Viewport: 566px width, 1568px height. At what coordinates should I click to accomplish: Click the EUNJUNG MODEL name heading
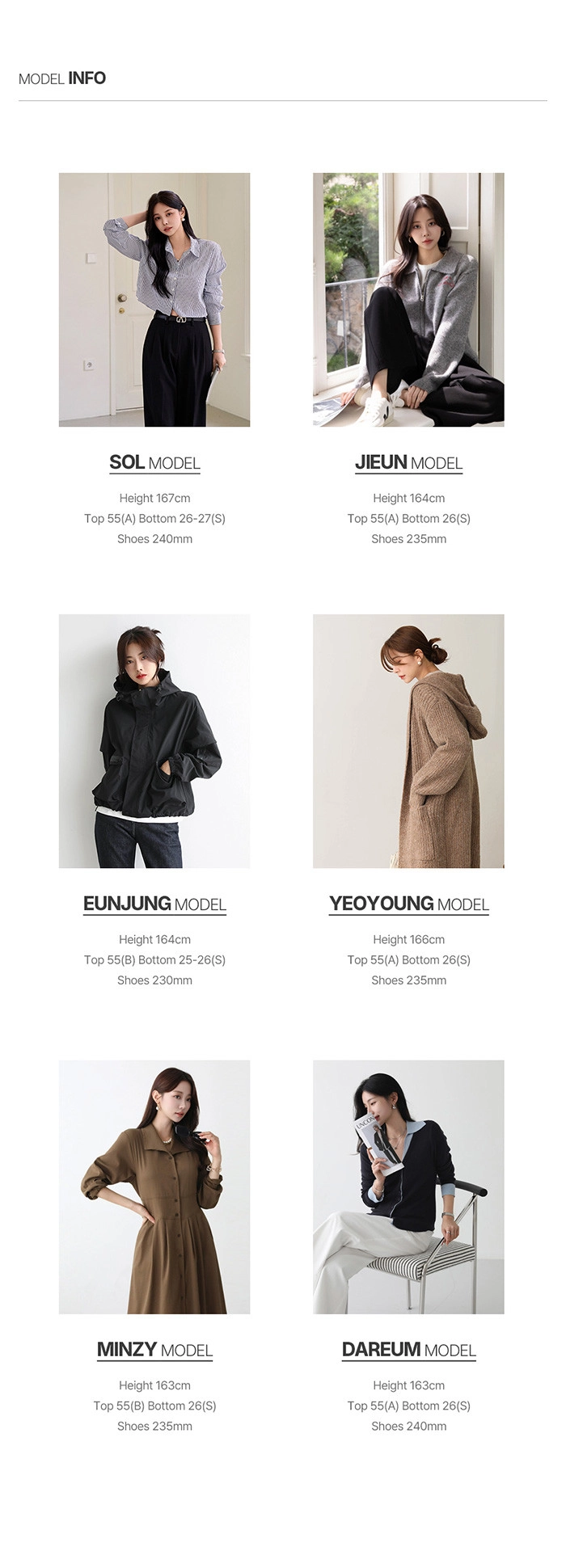[x=154, y=904]
